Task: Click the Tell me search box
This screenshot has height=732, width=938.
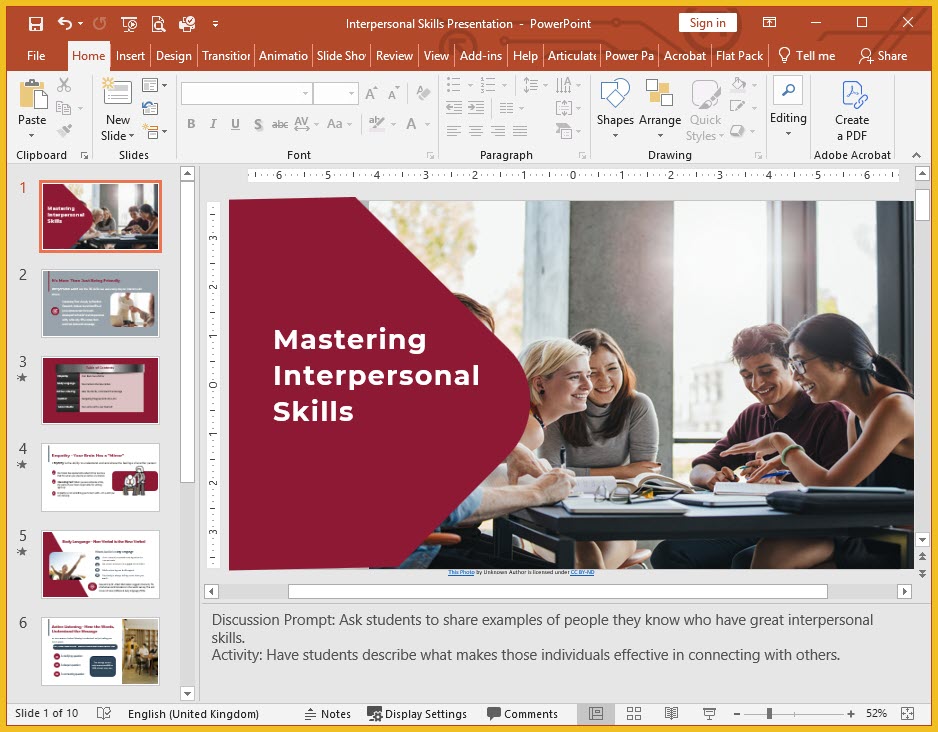Action: (x=807, y=56)
